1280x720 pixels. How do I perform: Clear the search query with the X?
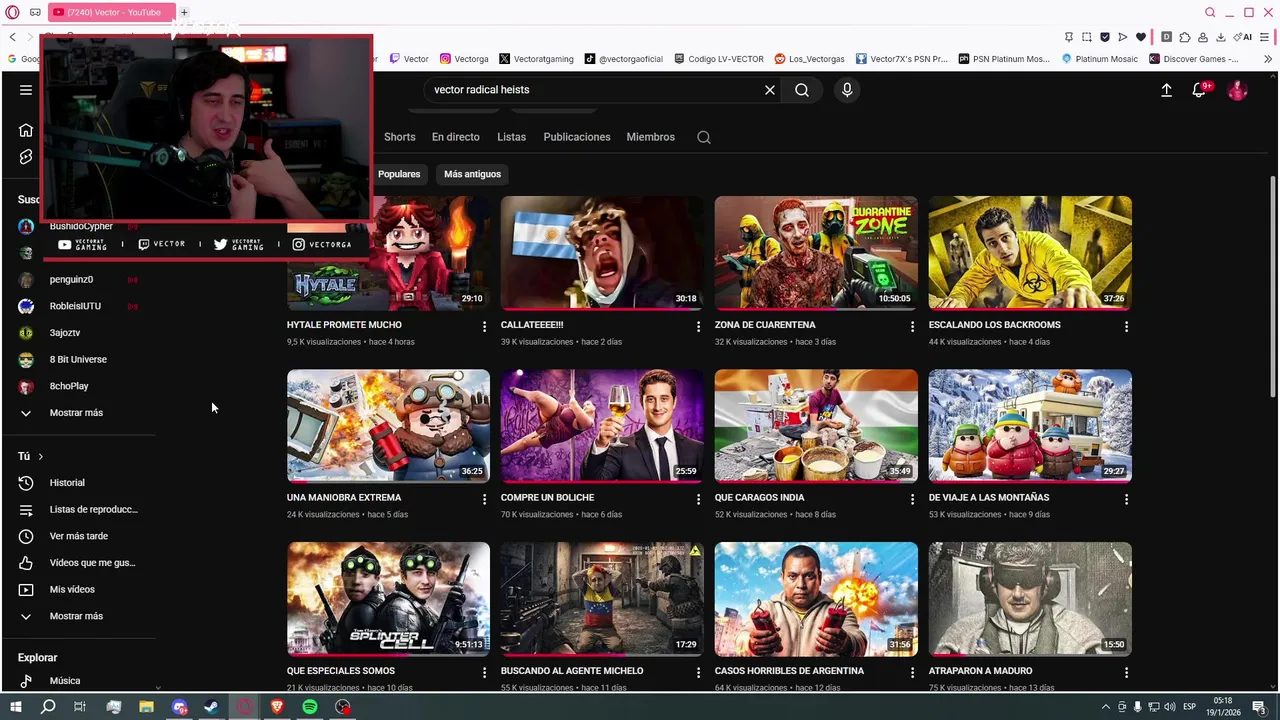point(770,90)
